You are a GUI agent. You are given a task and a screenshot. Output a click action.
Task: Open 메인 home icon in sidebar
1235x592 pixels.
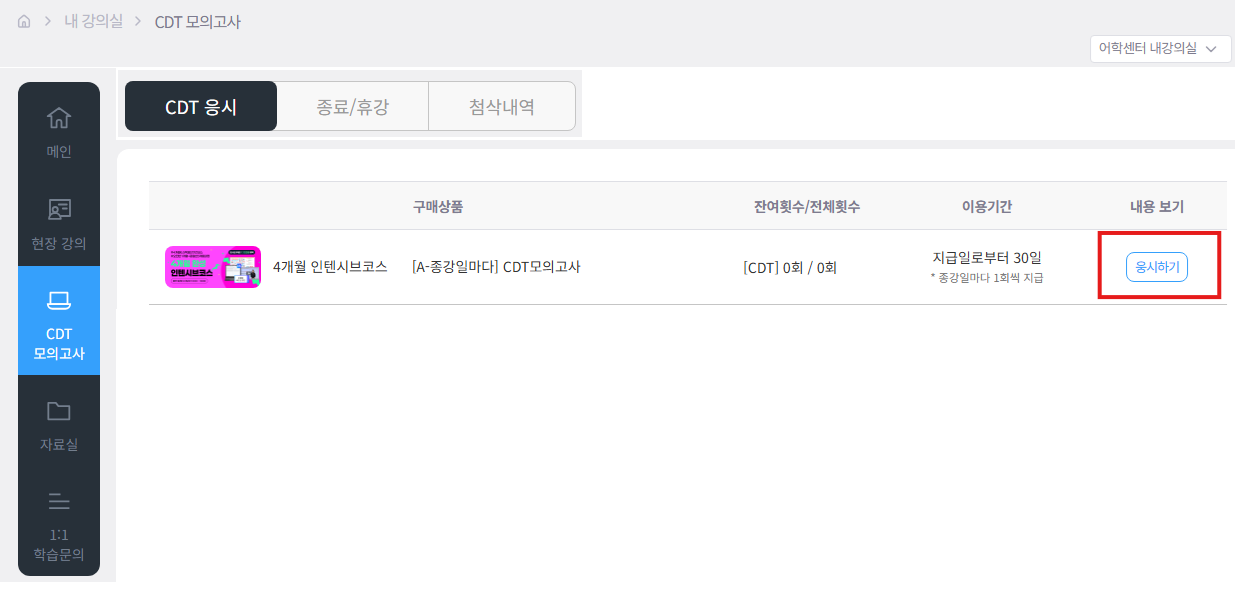[x=59, y=118]
